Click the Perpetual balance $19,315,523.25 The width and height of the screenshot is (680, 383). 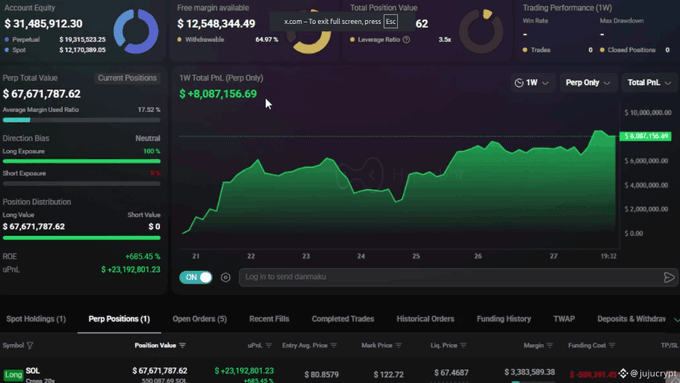coord(82,39)
